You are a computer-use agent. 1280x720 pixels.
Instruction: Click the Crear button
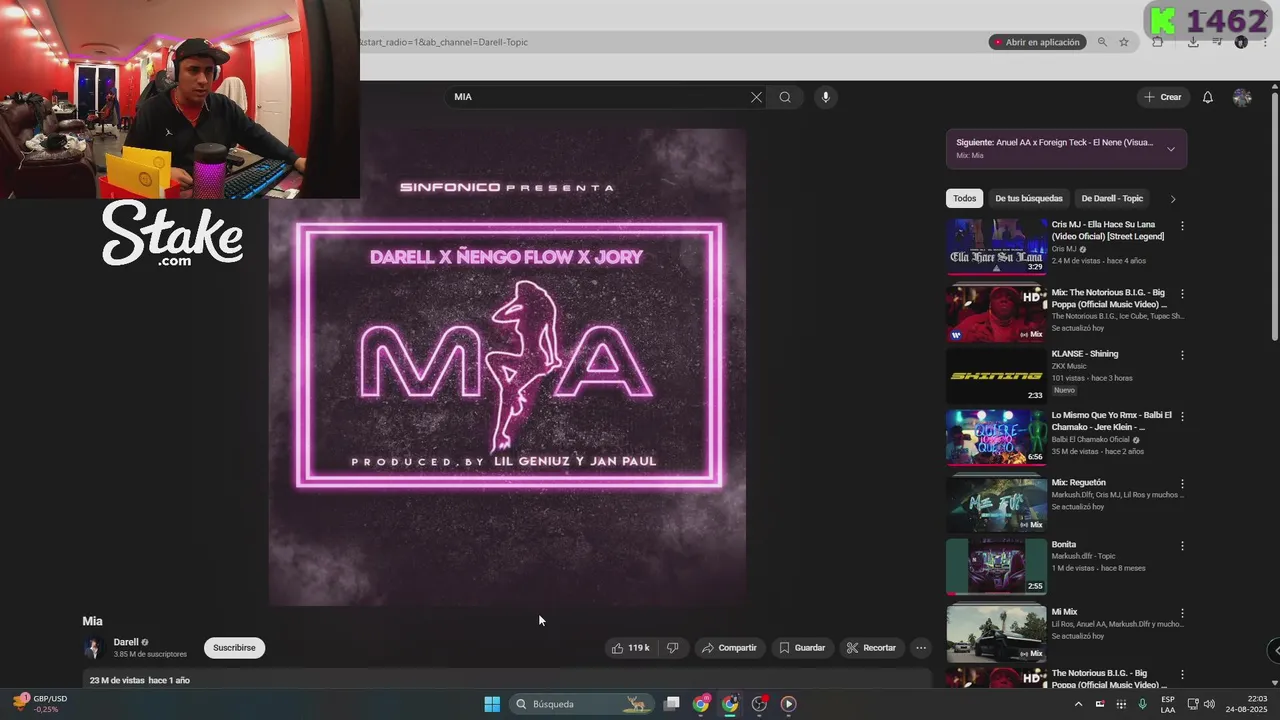(1163, 97)
